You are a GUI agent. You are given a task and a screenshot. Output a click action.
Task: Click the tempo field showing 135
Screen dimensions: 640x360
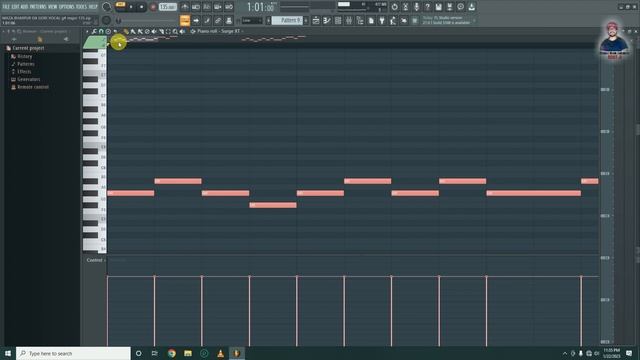point(167,7)
